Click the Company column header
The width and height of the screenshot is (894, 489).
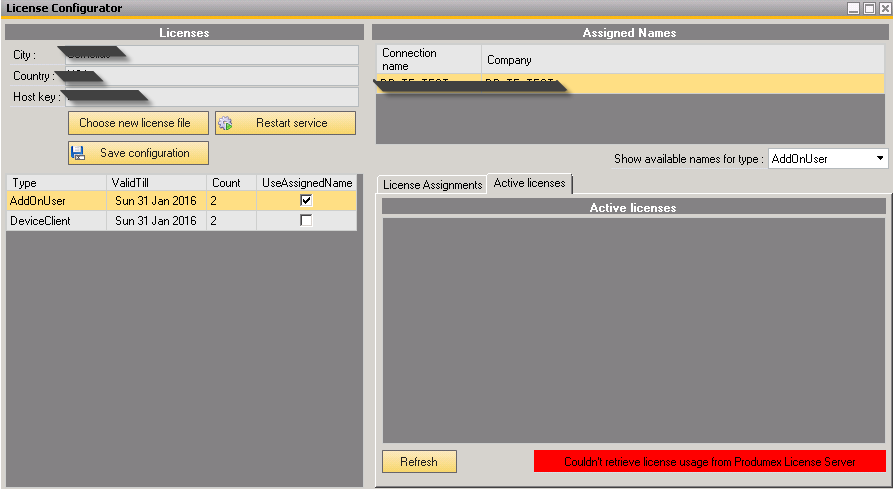(x=683, y=59)
